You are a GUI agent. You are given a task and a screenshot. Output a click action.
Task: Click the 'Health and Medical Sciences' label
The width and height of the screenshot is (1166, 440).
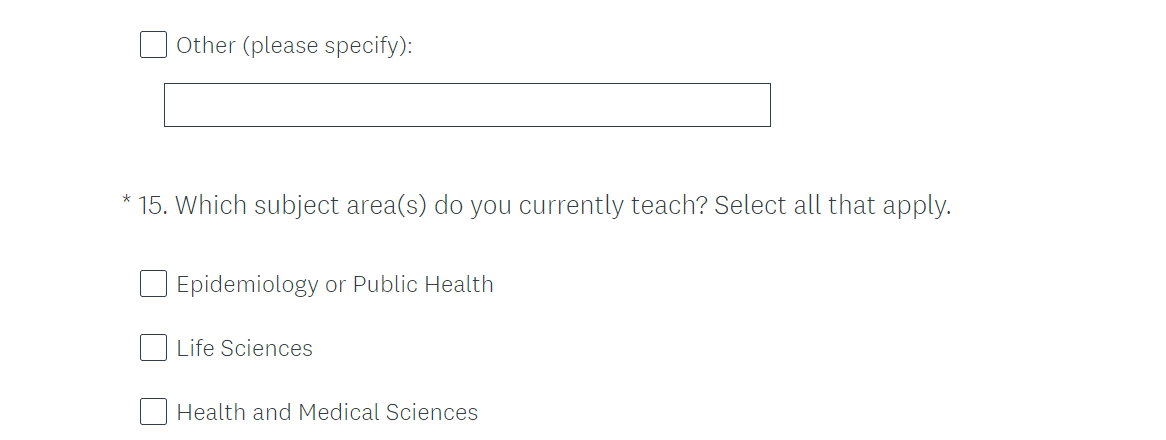pos(327,412)
